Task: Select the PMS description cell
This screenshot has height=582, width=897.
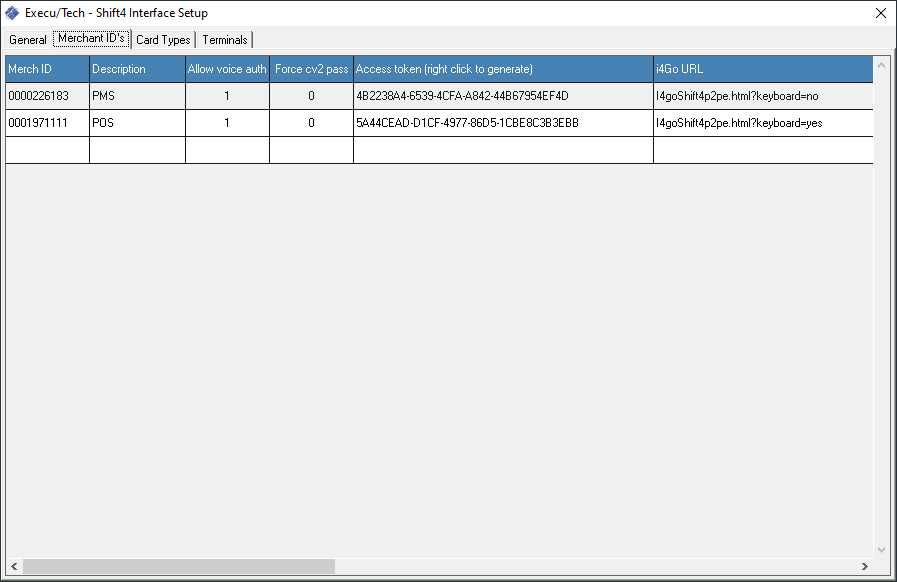Action: (x=137, y=96)
